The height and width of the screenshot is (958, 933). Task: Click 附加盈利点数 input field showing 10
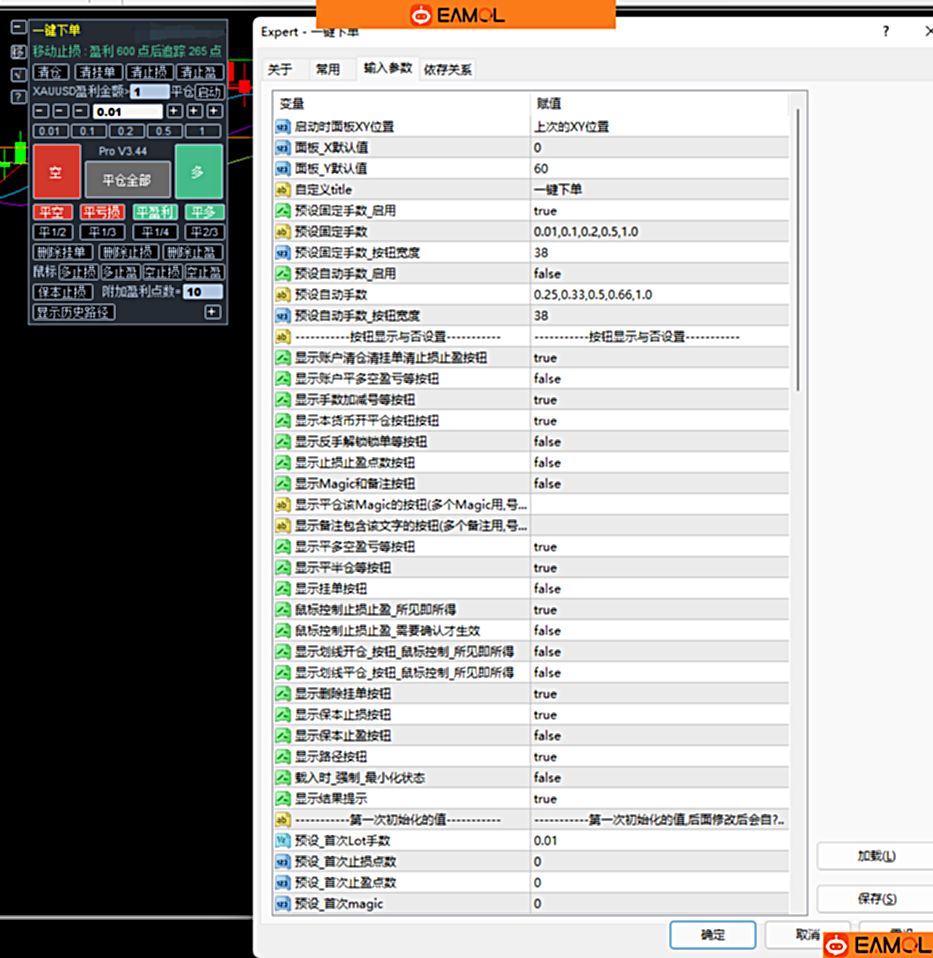pos(202,292)
